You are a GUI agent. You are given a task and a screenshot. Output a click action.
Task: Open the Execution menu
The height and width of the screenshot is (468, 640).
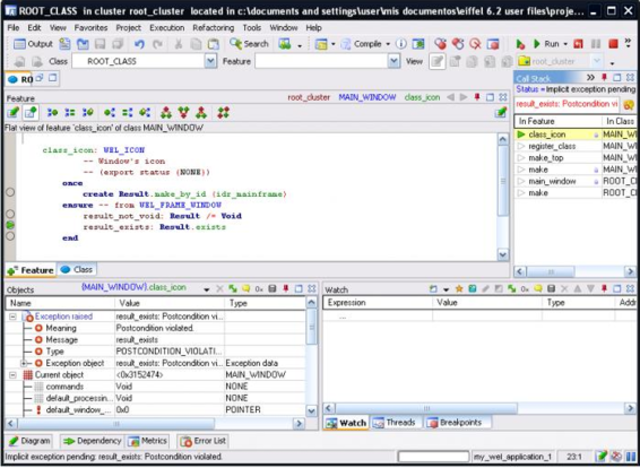coord(167,28)
